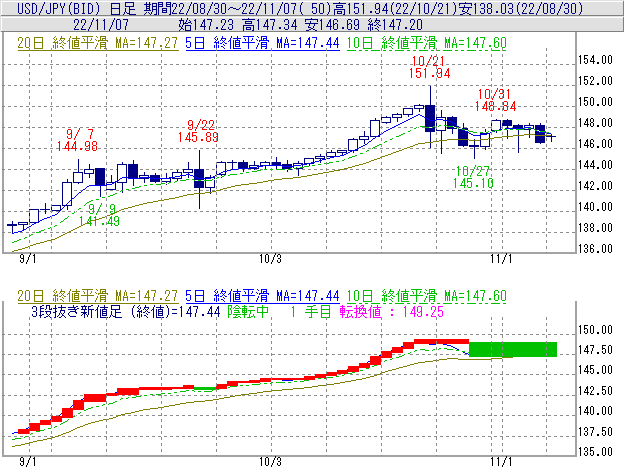The image size is (624, 475).
Task: Click the 1 手目 count text
Action: click(311, 312)
